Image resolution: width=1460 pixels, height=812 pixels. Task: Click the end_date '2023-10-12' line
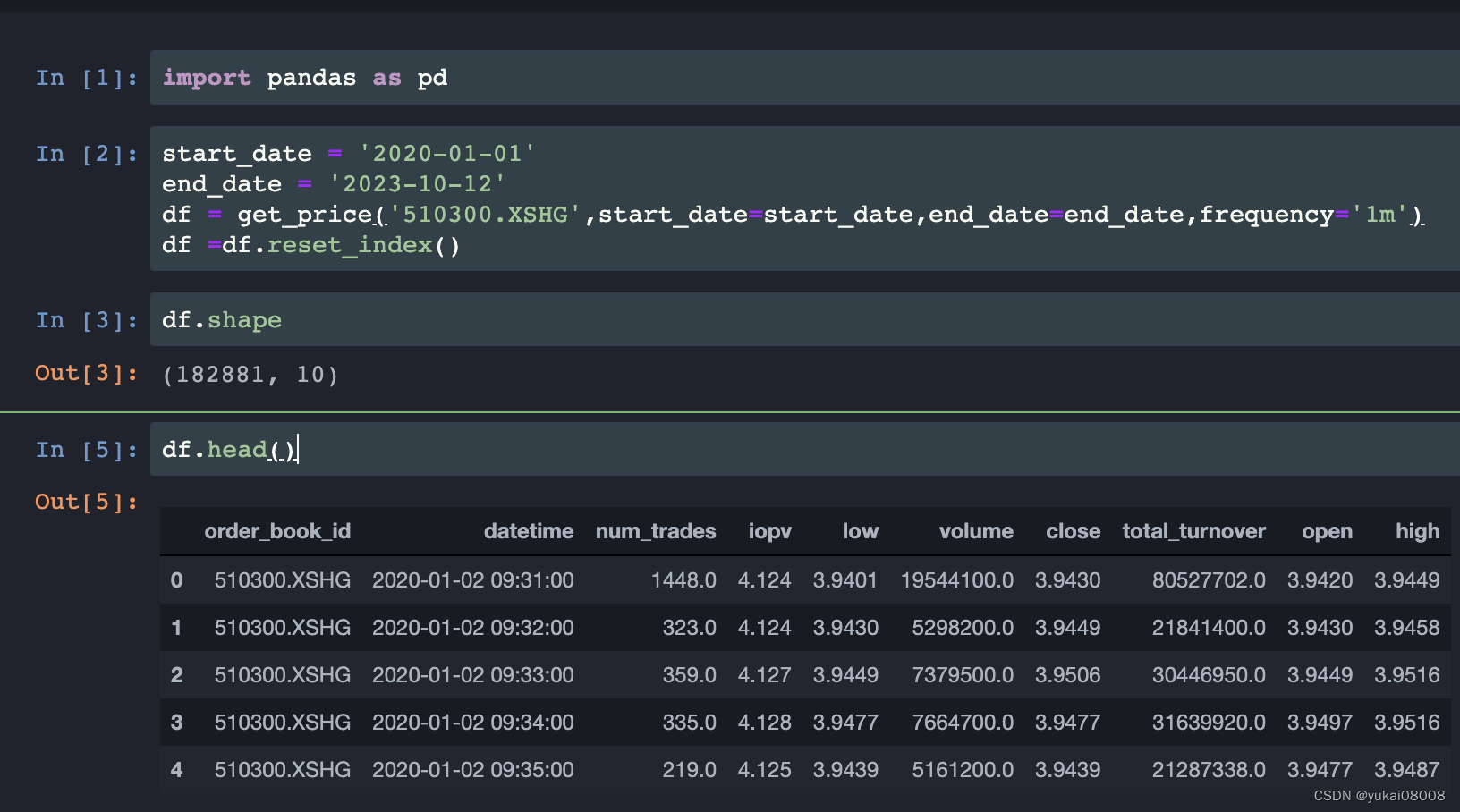(334, 184)
